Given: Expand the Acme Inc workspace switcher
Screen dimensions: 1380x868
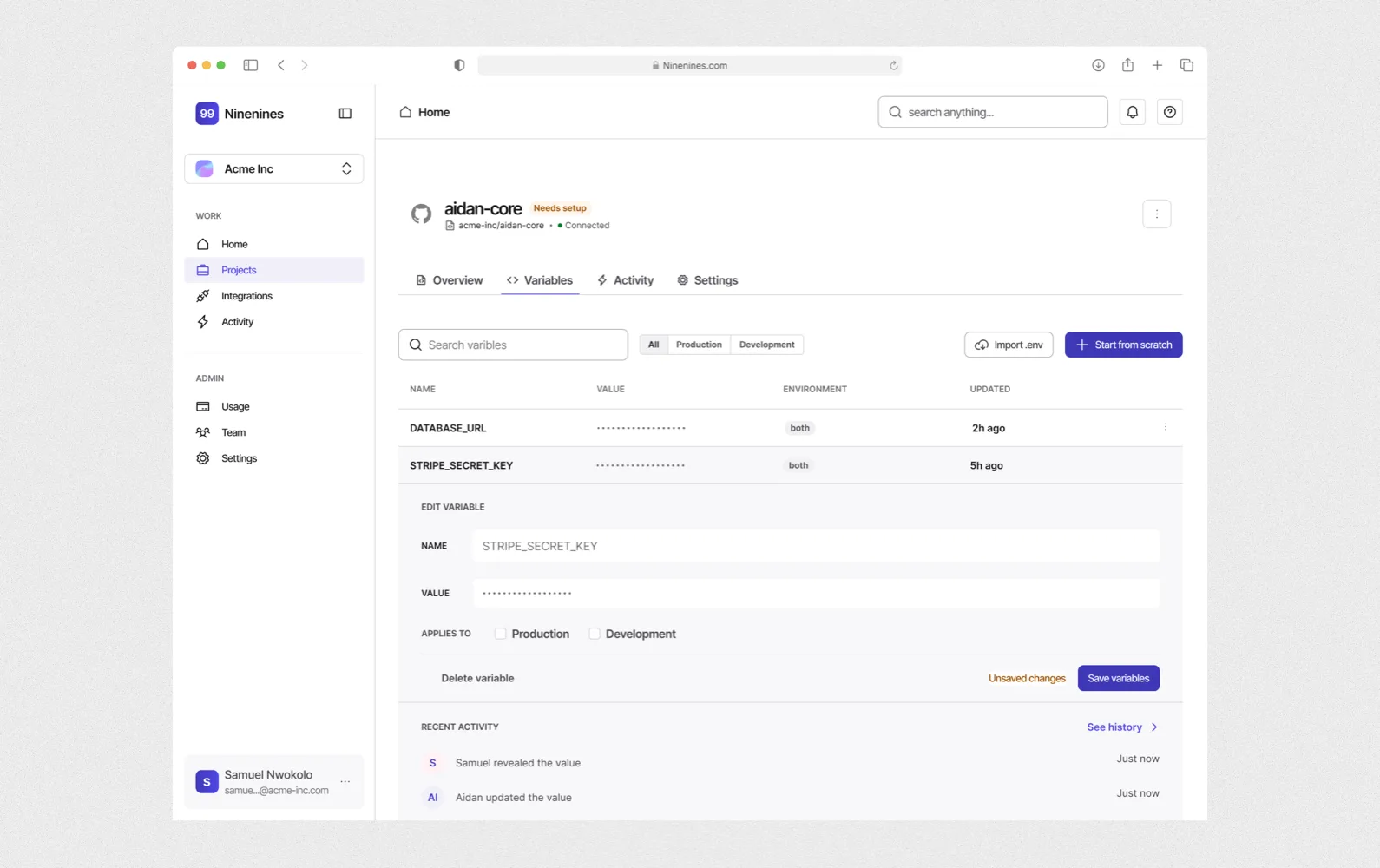Looking at the screenshot, I should pyautogui.click(x=273, y=169).
